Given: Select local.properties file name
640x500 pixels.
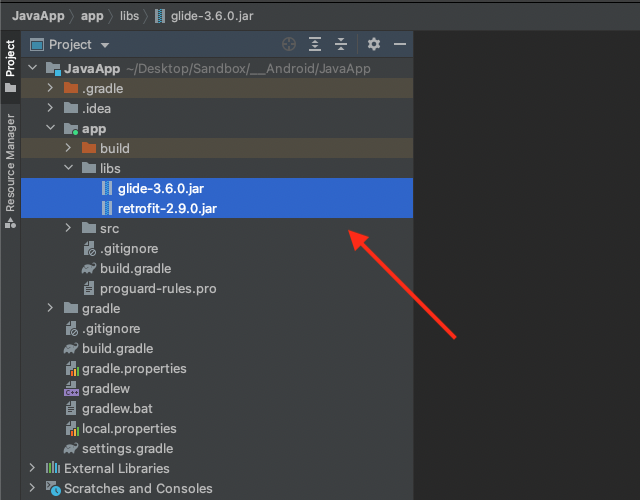Looking at the screenshot, I should [129, 428].
